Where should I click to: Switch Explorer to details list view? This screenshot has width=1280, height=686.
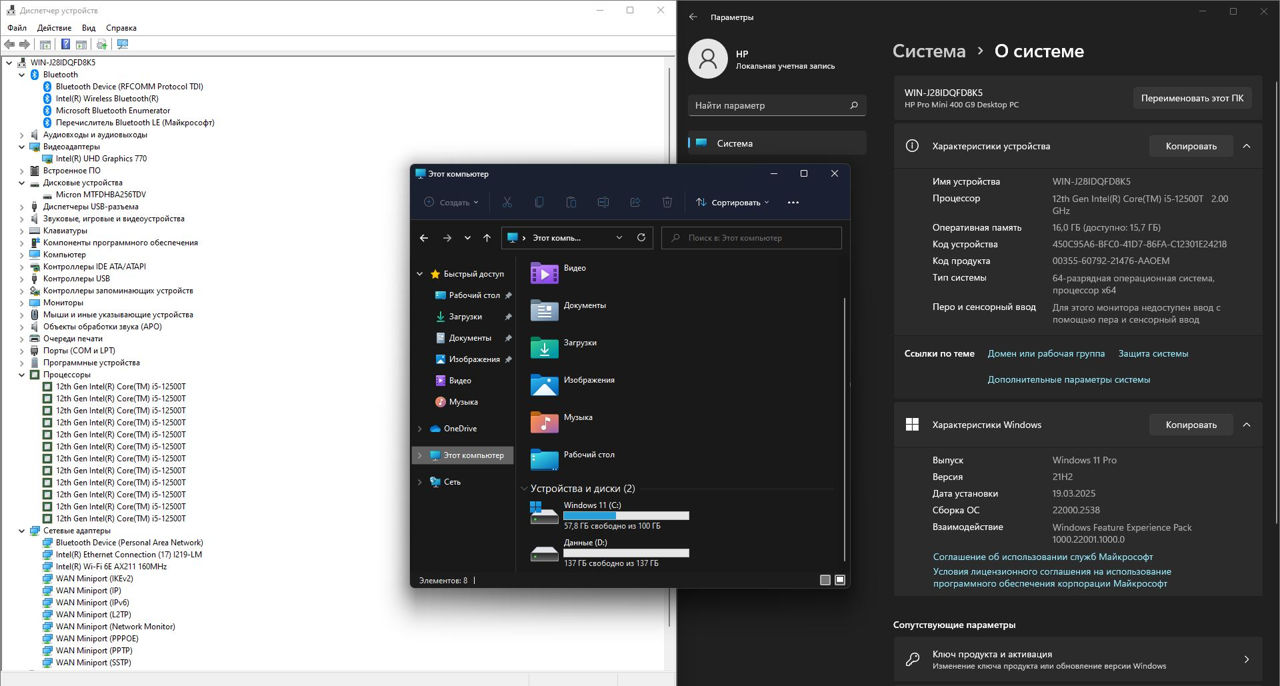(x=825, y=580)
